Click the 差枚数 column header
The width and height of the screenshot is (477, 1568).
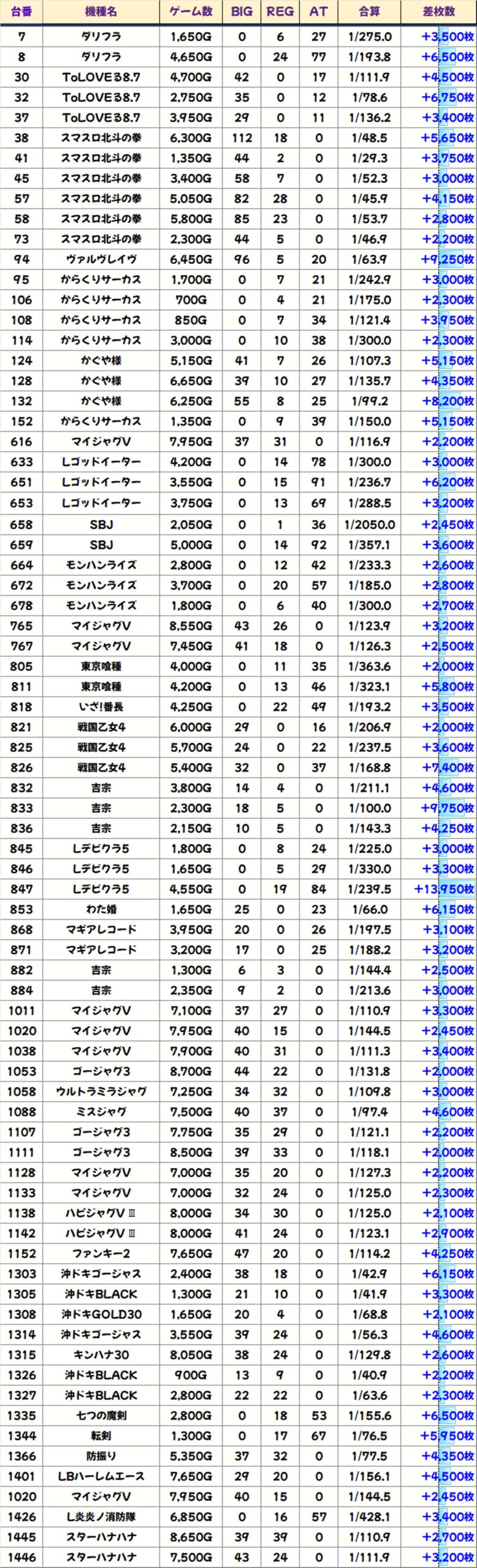click(439, 12)
